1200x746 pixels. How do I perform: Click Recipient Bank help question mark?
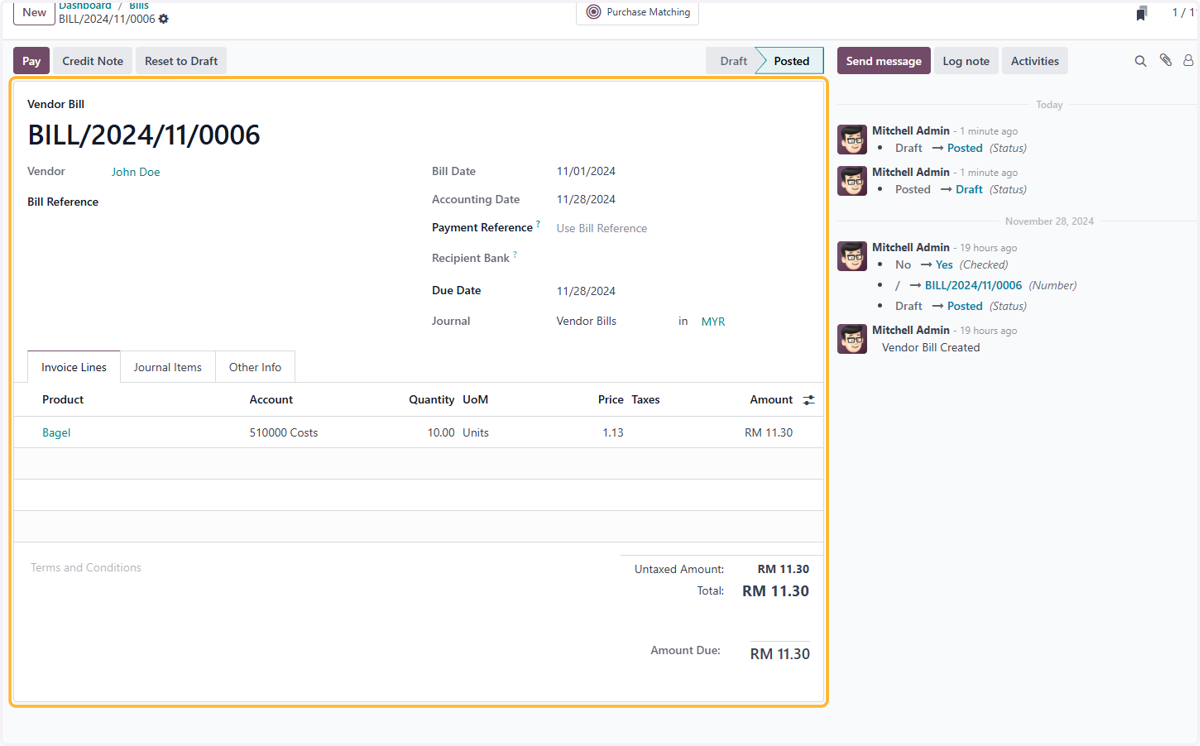tap(515, 255)
